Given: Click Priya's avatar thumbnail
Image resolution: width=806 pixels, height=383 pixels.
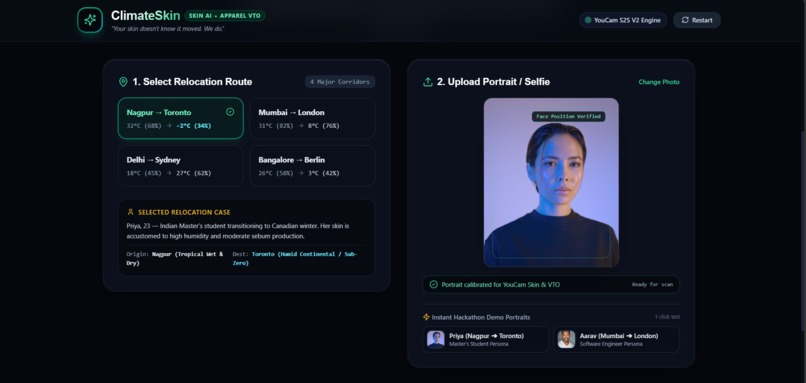Looking at the screenshot, I should [x=435, y=339].
